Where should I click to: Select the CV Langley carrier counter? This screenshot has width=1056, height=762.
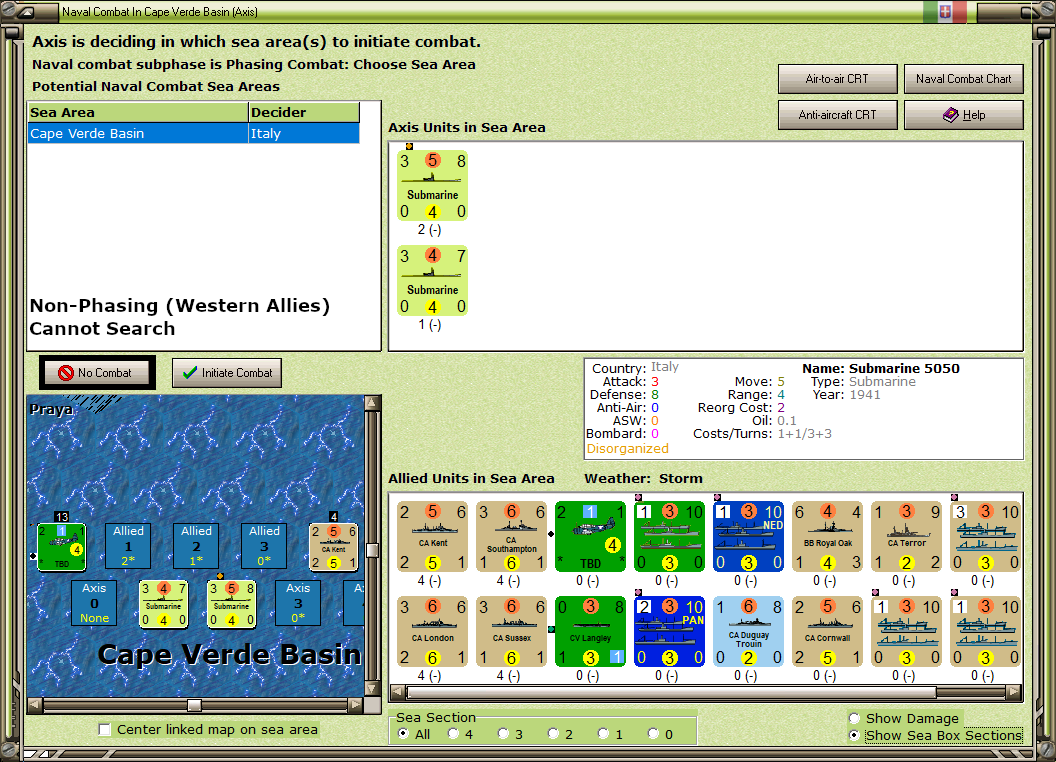pyautogui.click(x=591, y=631)
